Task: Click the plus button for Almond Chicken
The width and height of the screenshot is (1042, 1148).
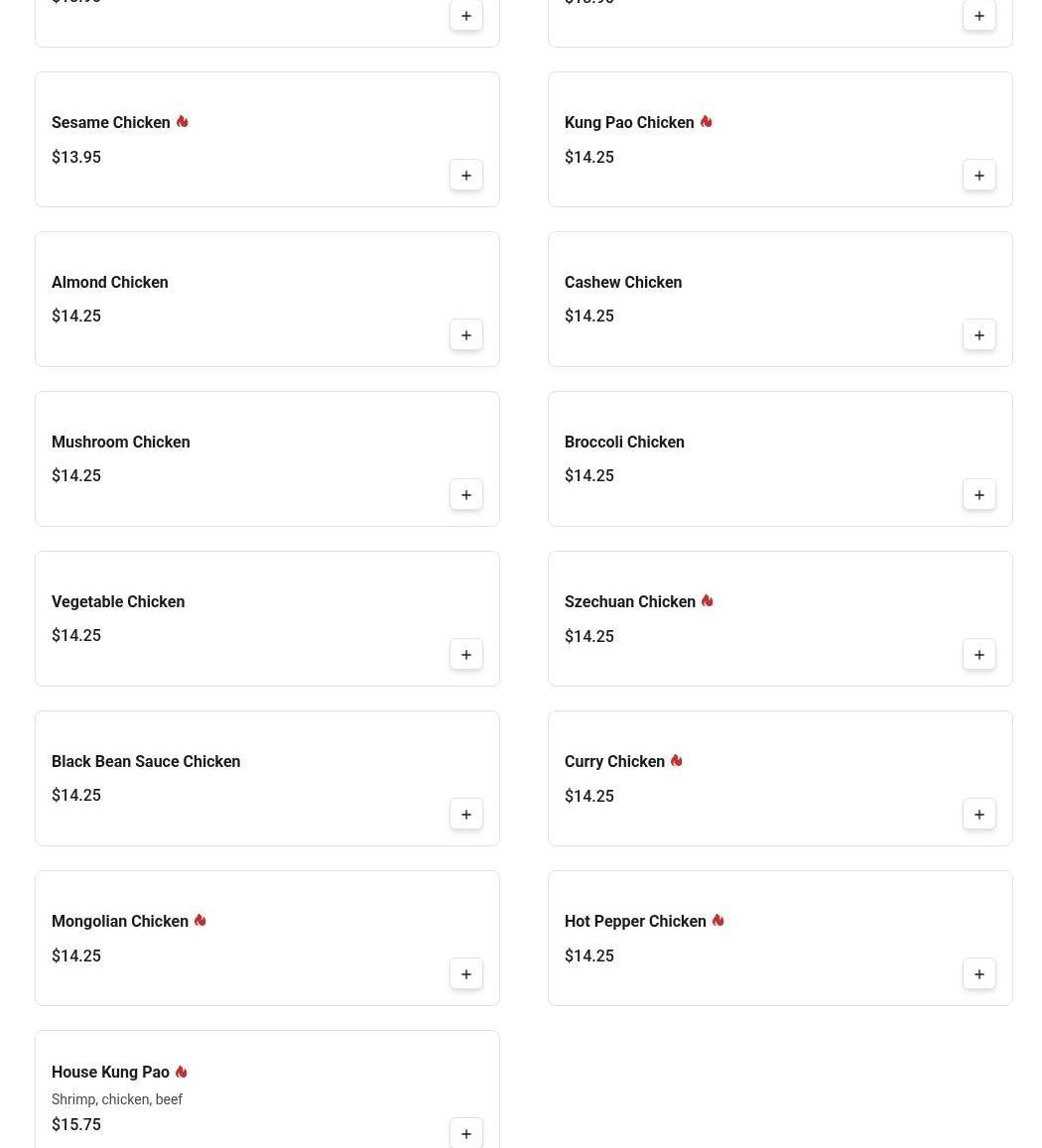Action: [x=465, y=335]
